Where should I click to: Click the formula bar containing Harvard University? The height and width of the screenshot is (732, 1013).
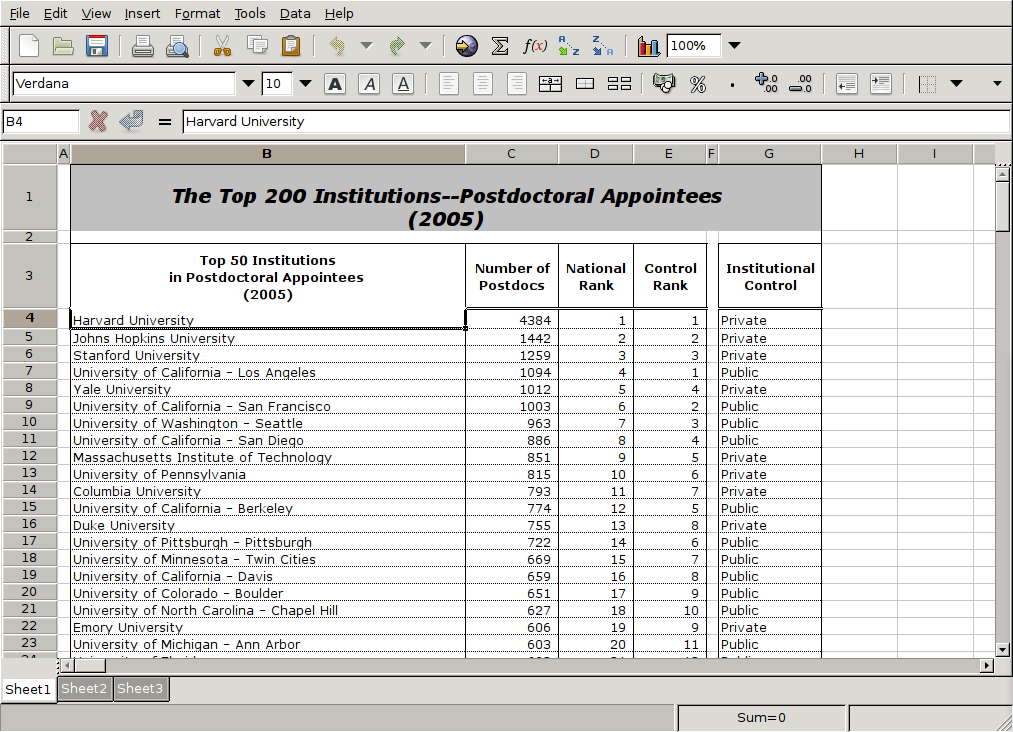(596, 121)
